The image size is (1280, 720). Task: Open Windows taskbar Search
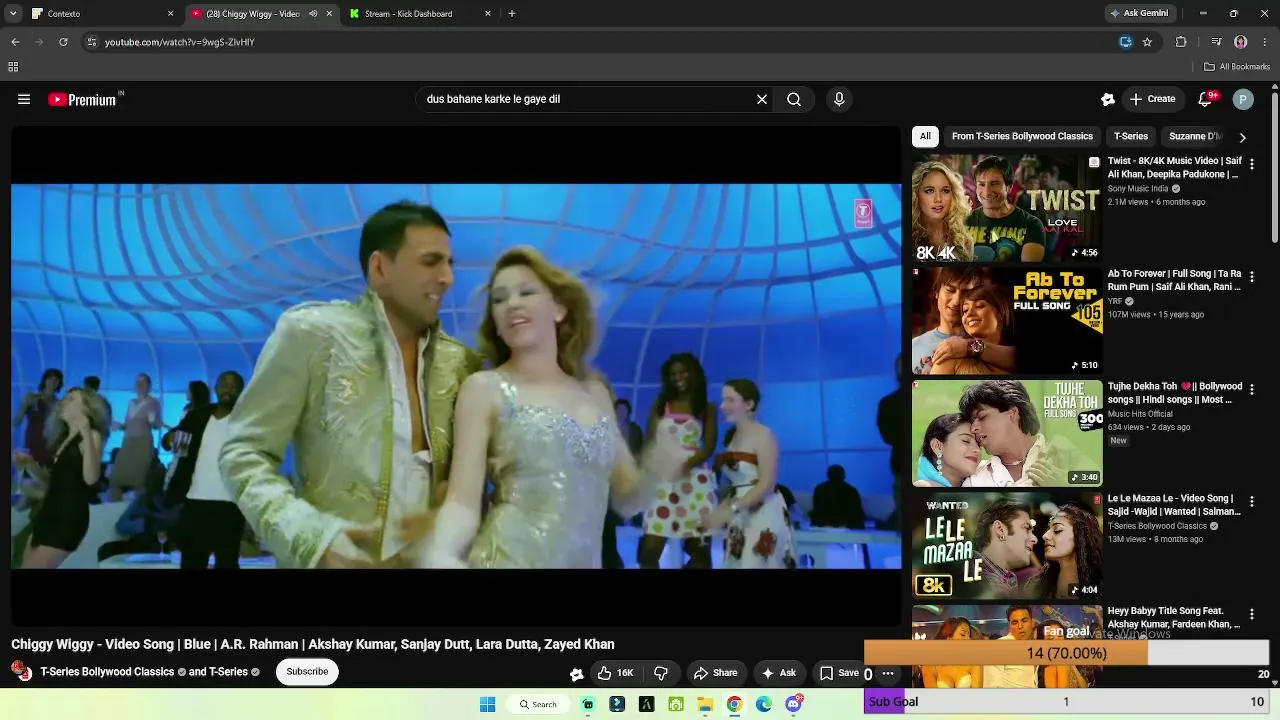[537, 704]
